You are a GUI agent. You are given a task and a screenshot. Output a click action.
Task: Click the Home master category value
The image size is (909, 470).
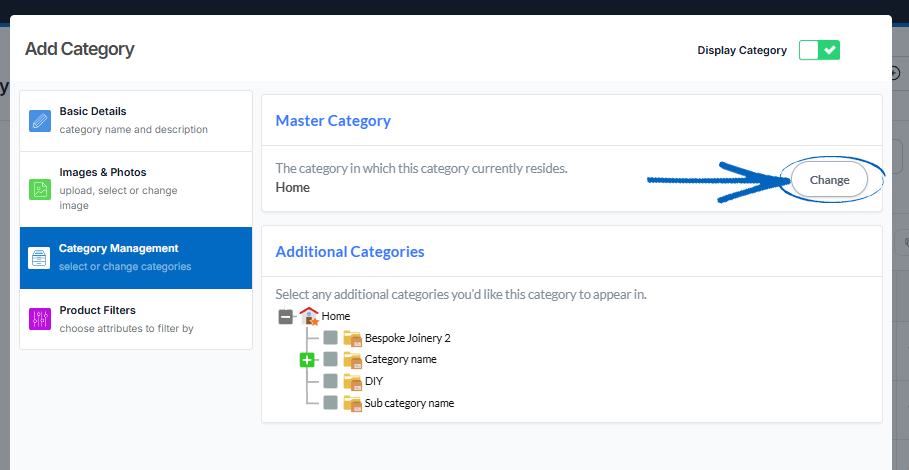[293, 187]
